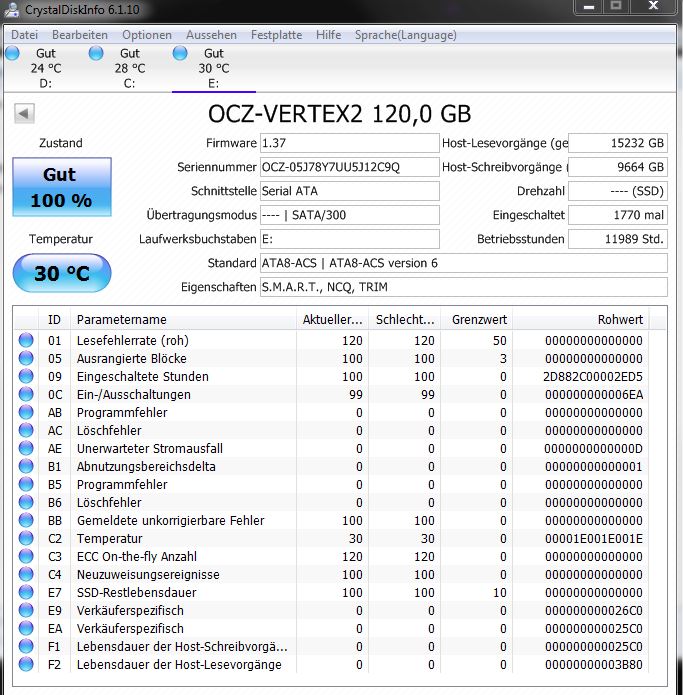Click the Host-Lesevorgänge value 15232 GB
Image resolution: width=683 pixels, height=695 pixels.
618,143
